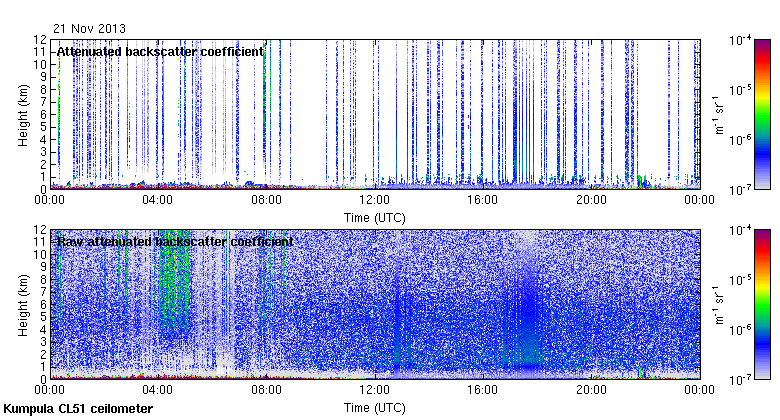Click the 12:00 tick label on bottom plot
Screen dimensions: 780x420
pyautogui.click(x=375, y=390)
